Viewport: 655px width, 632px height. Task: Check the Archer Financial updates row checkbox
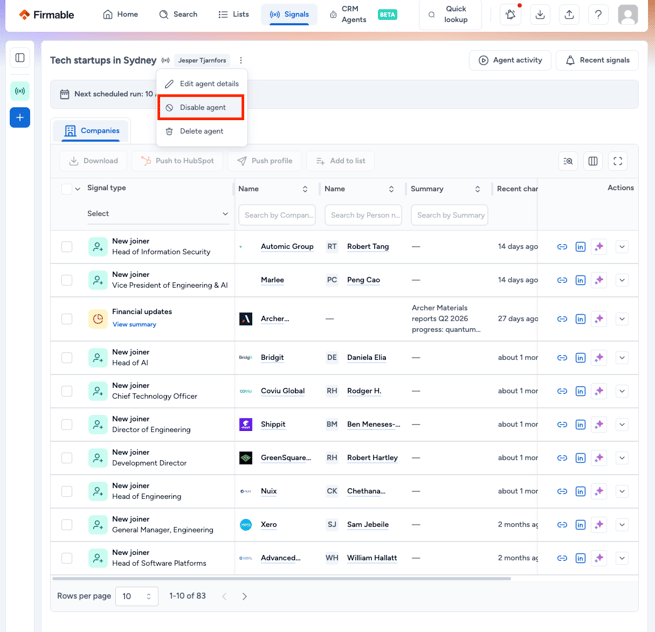click(x=67, y=319)
